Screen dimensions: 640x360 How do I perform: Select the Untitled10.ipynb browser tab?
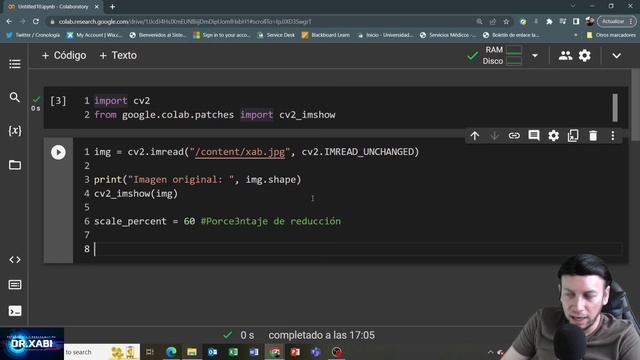tap(53, 7)
